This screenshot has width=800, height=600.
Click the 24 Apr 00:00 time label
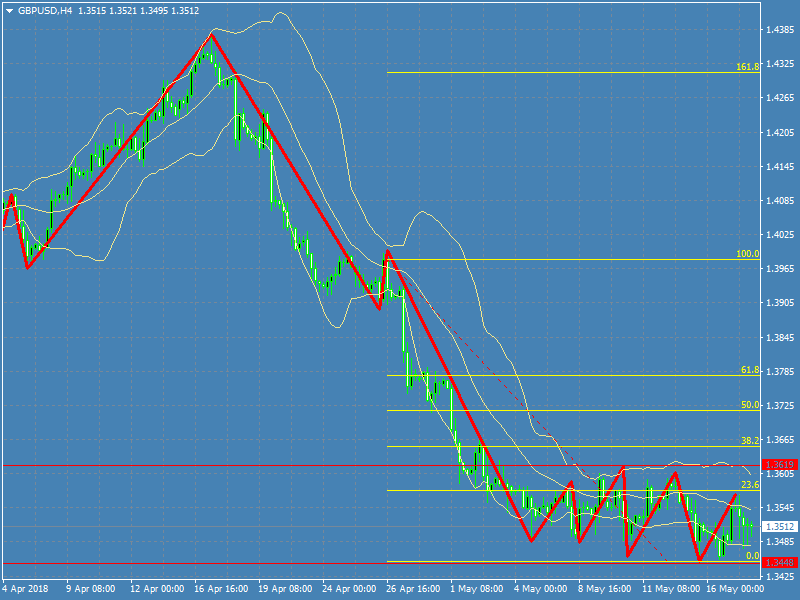click(x=349, y=589)
